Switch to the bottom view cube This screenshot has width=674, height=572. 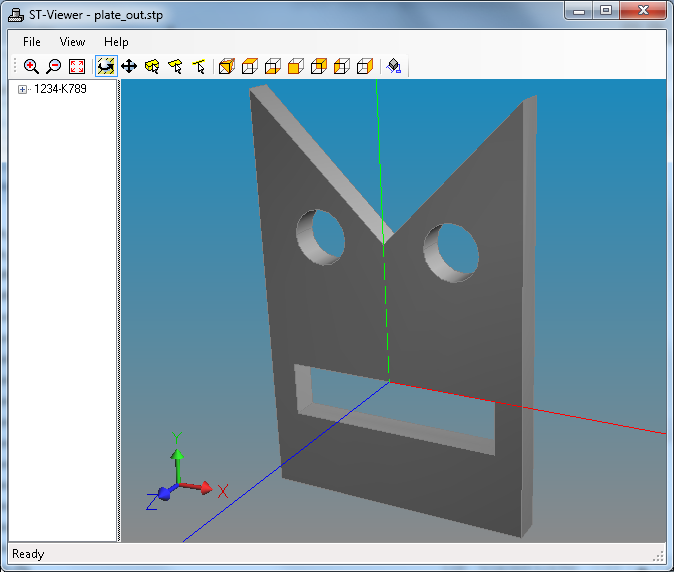point(273,66)
